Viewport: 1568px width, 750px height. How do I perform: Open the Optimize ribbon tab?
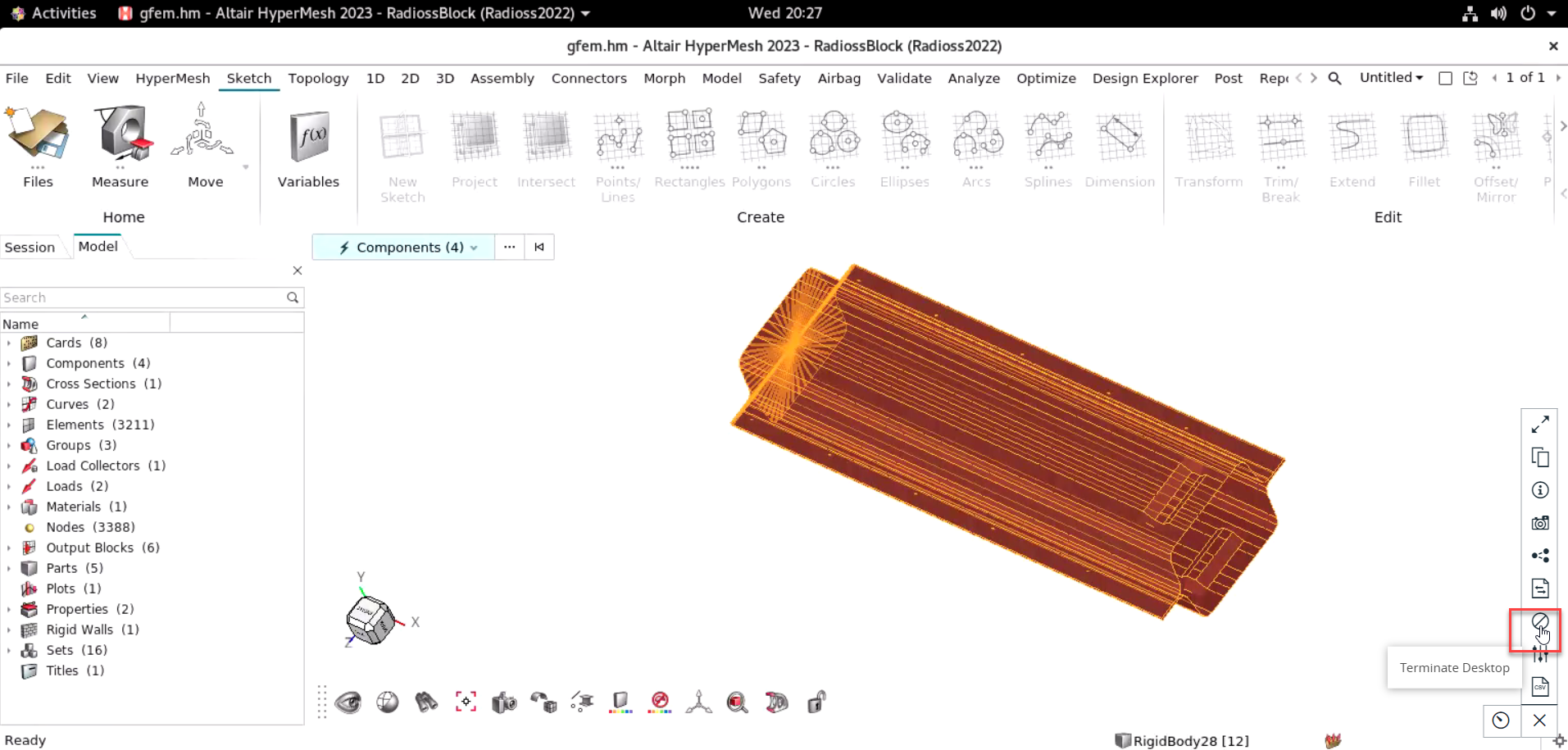pos(1046,78)
